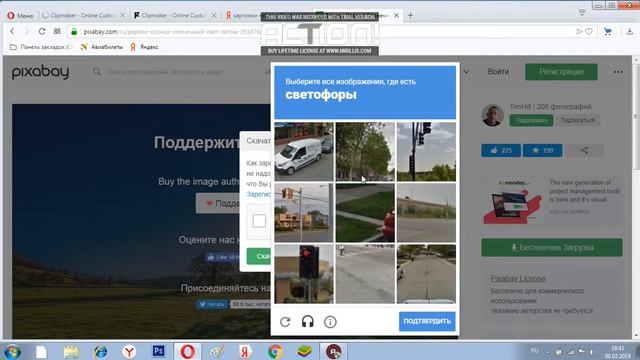Click the pixabay logo

[40, 72]
